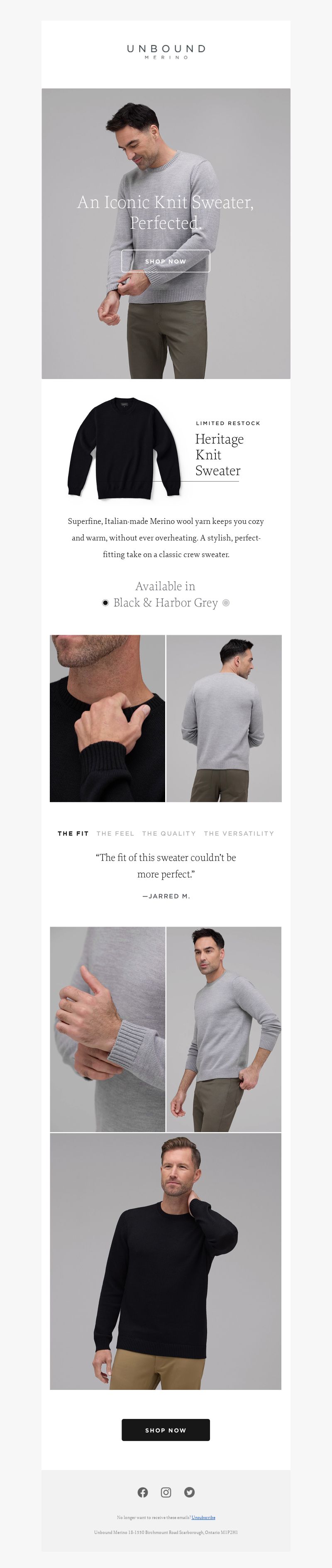
Task: Open the black collar close-up photo
Action: point(107,718)
